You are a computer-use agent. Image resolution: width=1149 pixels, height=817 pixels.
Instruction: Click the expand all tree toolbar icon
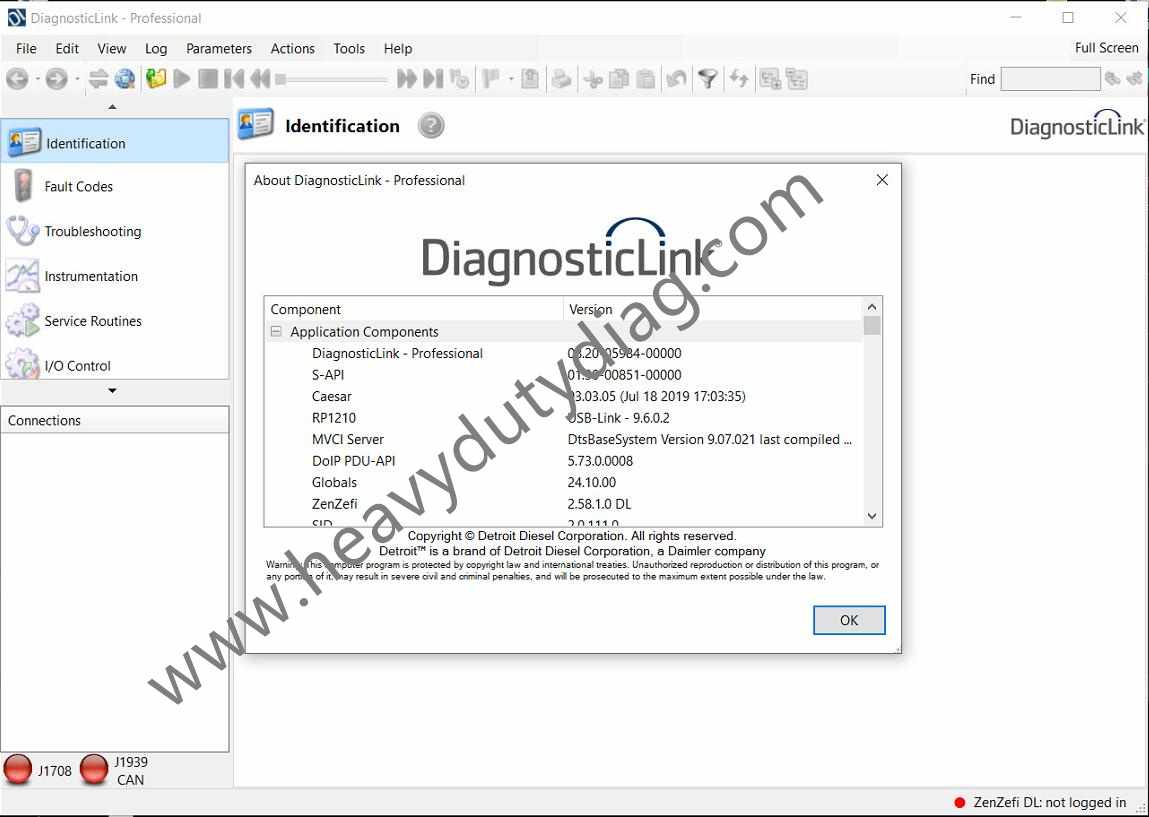(x=770, y=79)
